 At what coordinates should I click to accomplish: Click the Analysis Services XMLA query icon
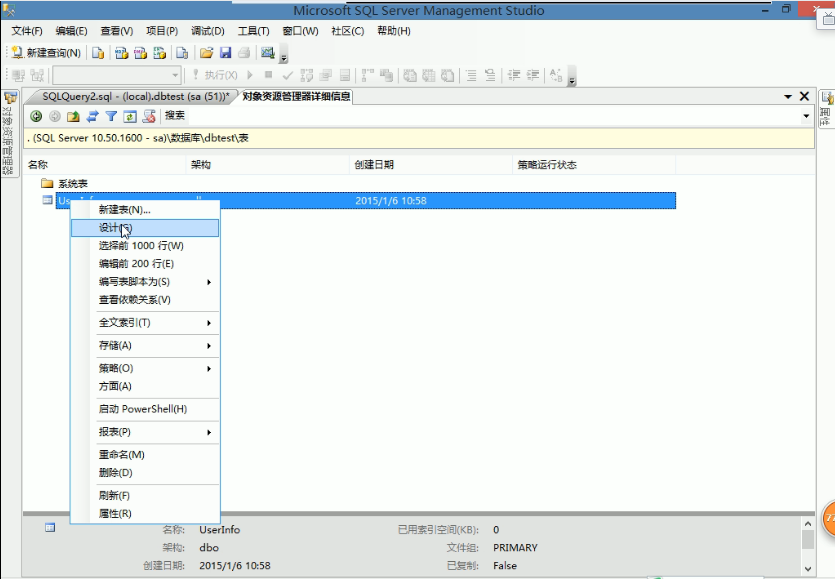[x=159, y=53]
